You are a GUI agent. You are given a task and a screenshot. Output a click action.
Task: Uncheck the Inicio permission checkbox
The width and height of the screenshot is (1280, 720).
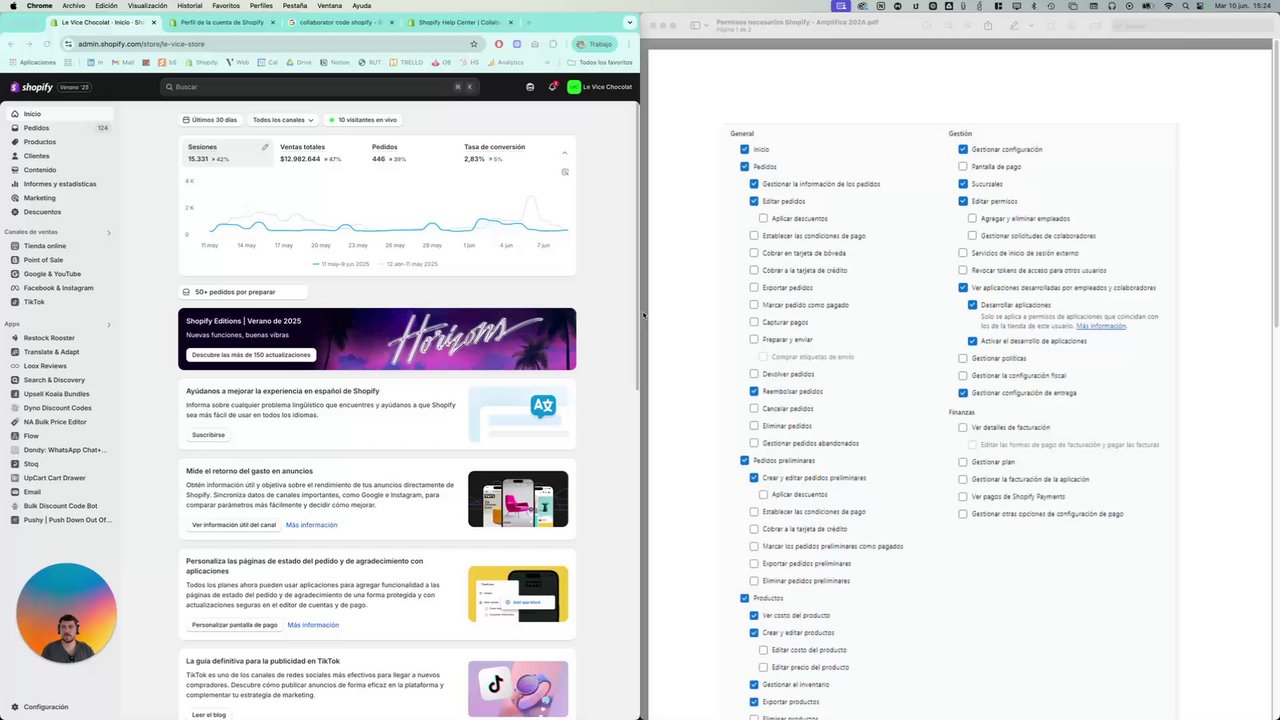point(745,150)
